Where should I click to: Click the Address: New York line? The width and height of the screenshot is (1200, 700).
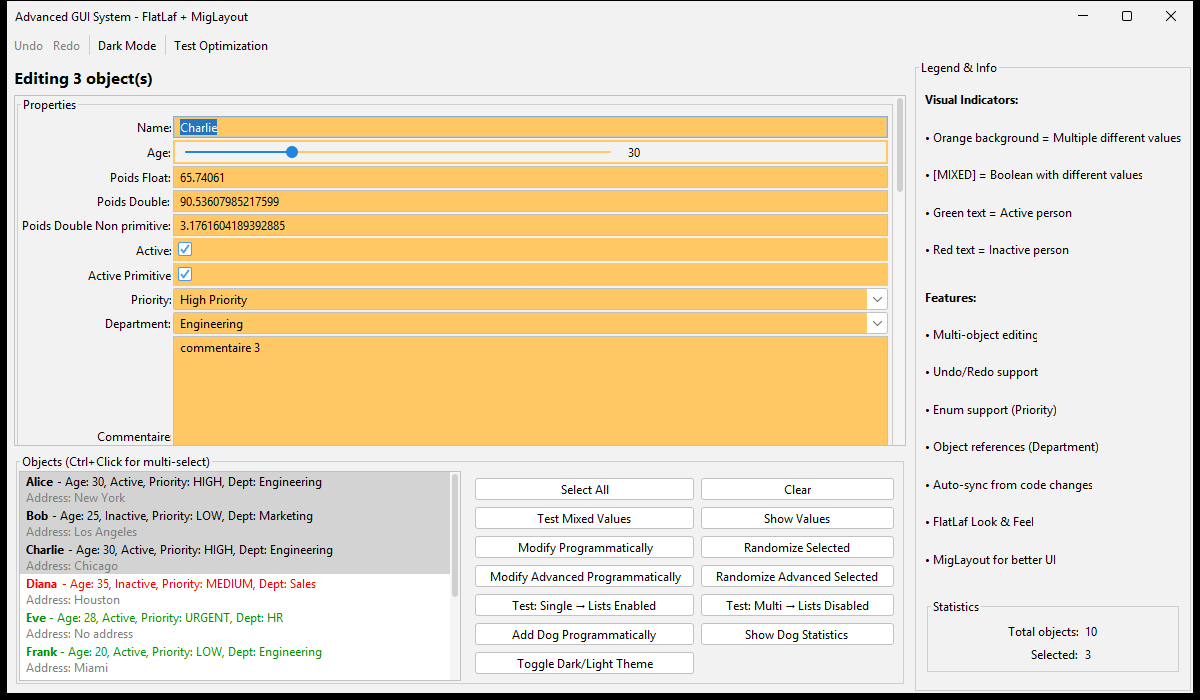click(x=76, y=498)
